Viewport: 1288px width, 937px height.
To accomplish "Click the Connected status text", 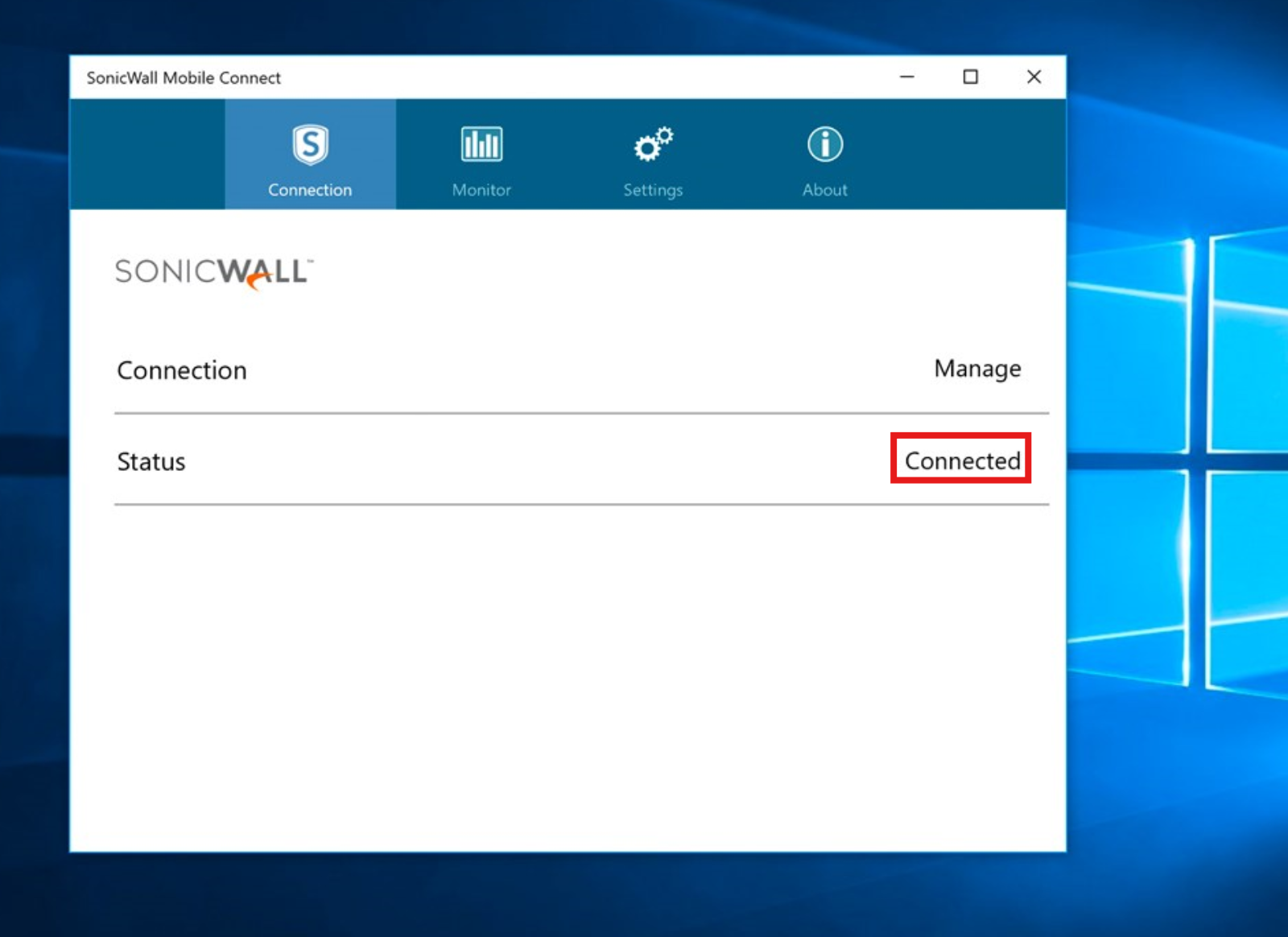I will coord(962,460).
